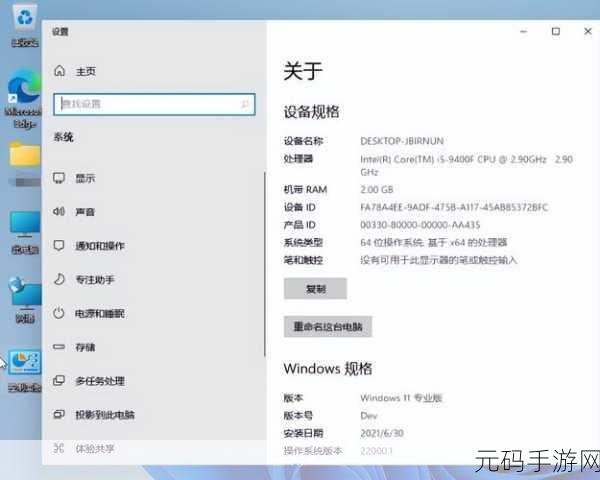Click the 重命名这台电脑 button
Viewport: 600px width, 480px height.
[328, 327]
